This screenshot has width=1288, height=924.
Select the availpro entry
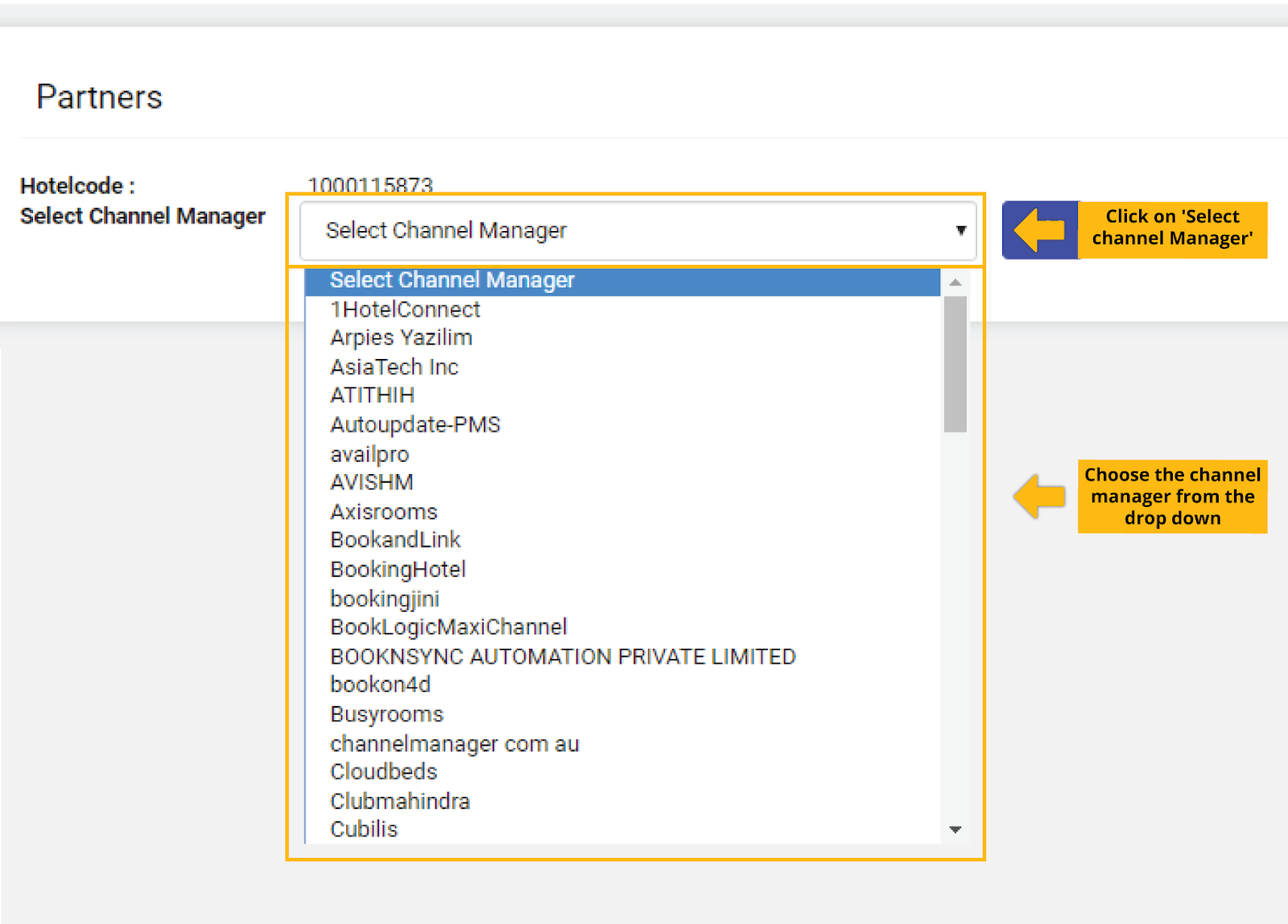(369, 453)
